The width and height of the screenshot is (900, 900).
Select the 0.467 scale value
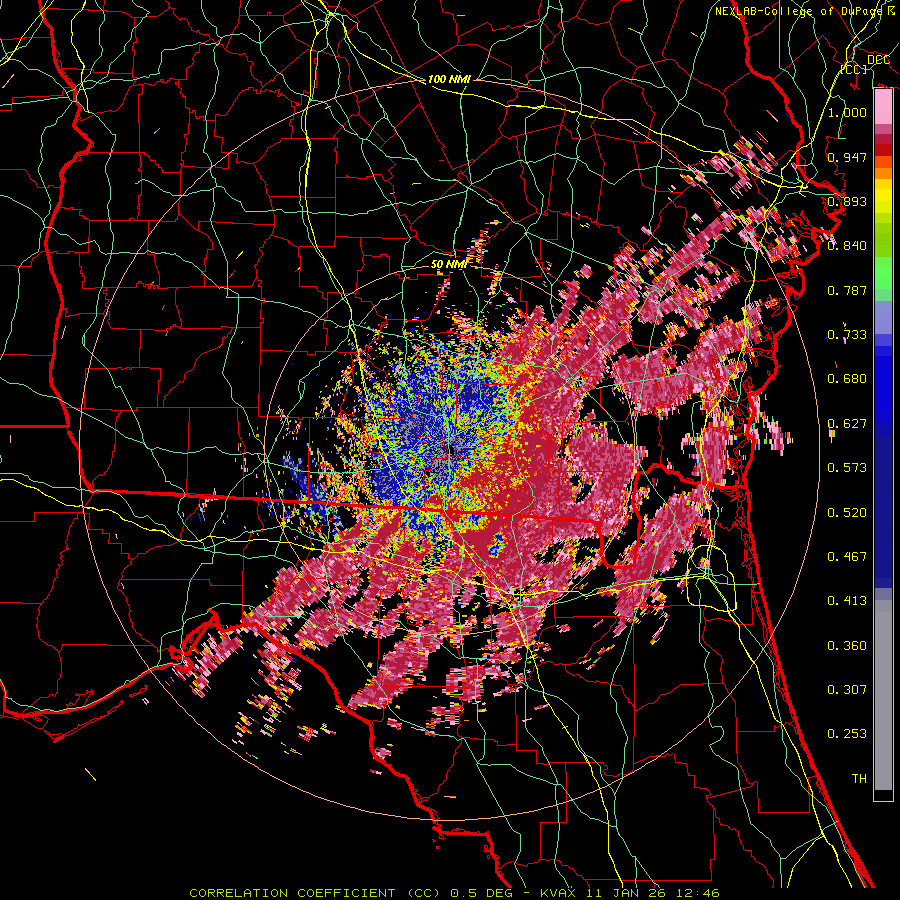847,557
